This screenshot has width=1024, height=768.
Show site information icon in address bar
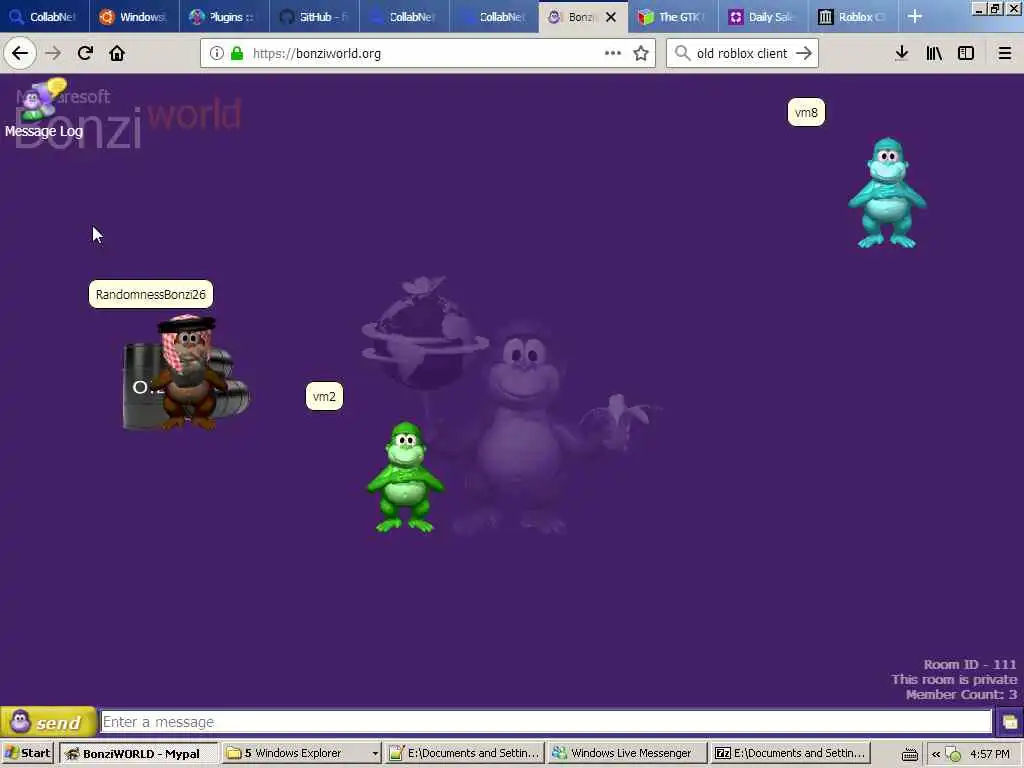[x=217, y=53]
